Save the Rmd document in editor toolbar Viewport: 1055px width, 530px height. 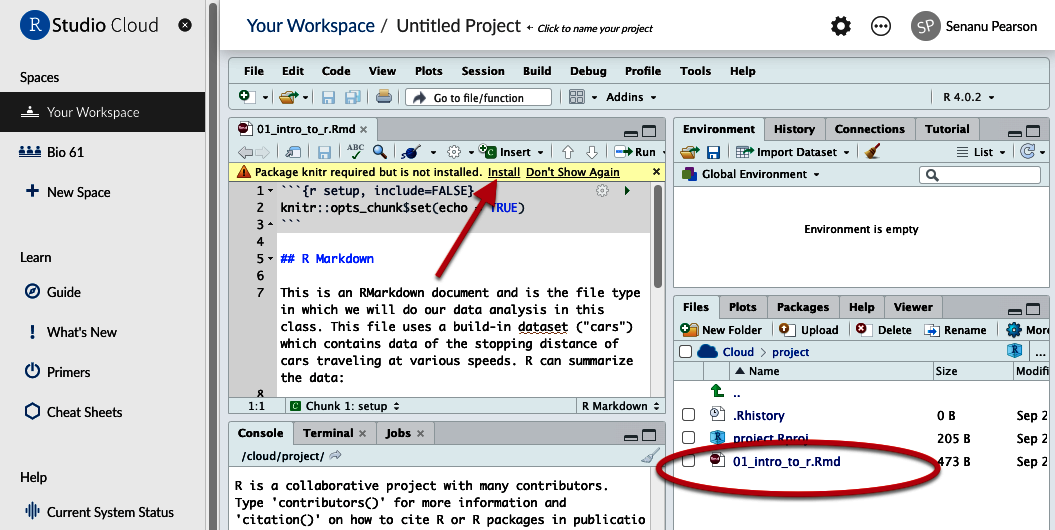pyautogui.click(x=324, y=152)
